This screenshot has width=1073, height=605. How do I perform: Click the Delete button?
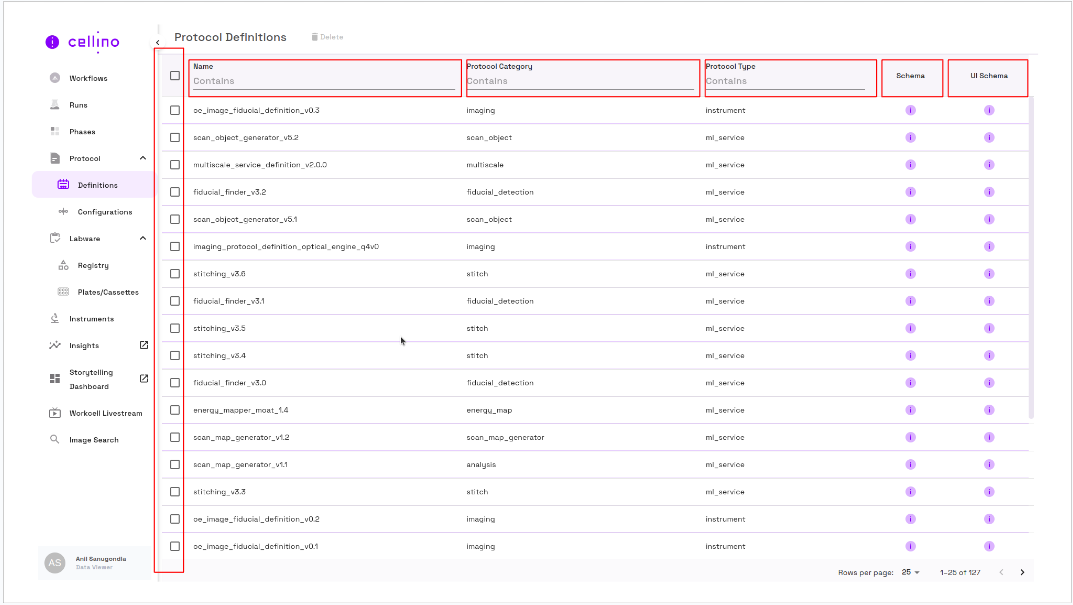tap(327, 37)
